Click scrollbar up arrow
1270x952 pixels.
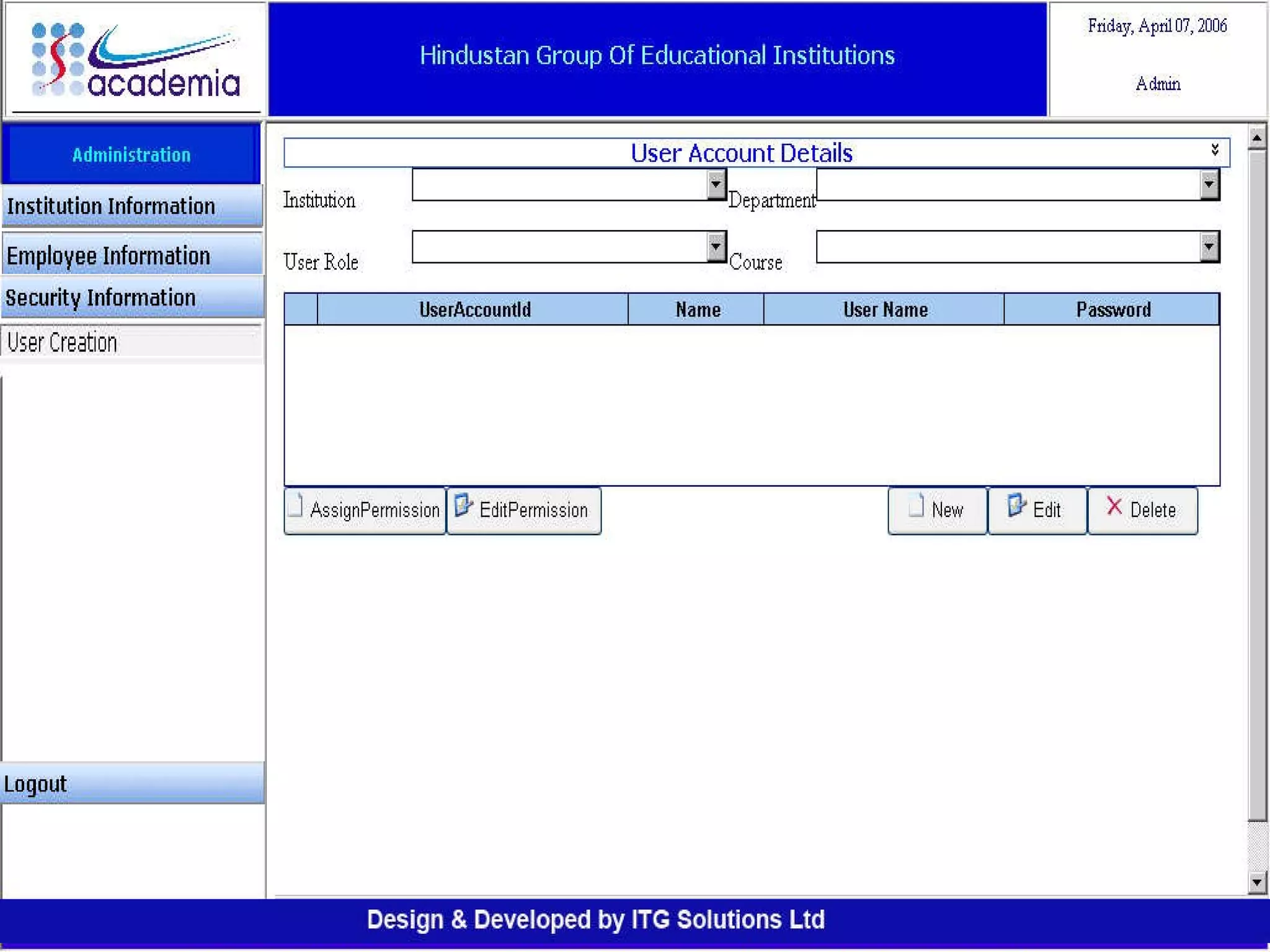click(1257, 137)
